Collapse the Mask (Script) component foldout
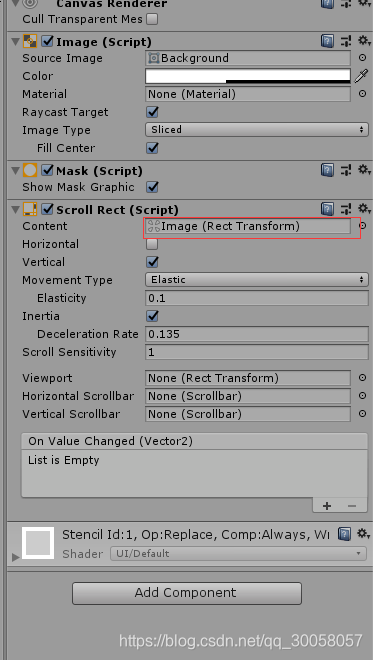The image size is (373, 660). coord(16,171)
